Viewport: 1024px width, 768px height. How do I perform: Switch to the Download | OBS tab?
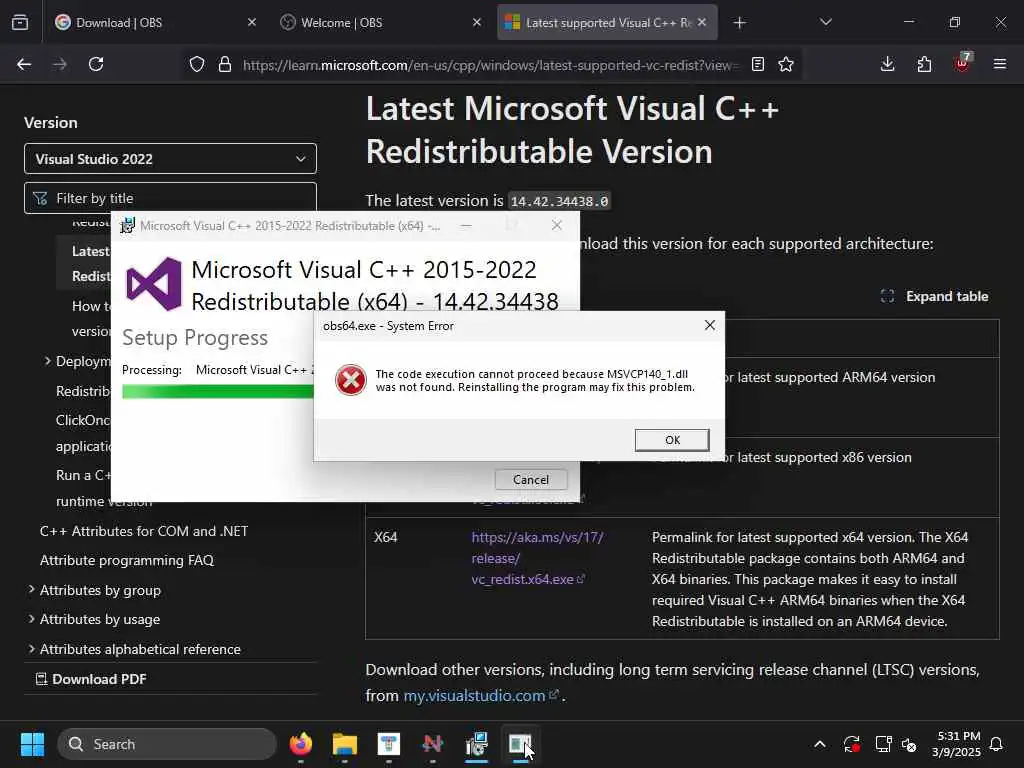155,23
